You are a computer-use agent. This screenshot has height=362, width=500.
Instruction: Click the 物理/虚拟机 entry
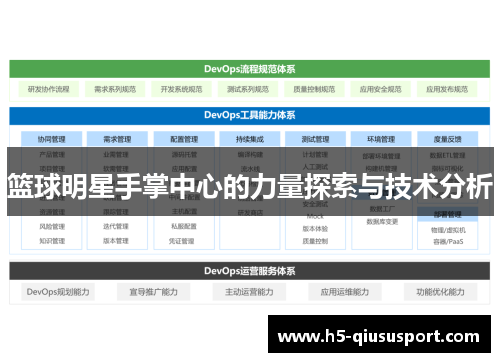point(448,230)
